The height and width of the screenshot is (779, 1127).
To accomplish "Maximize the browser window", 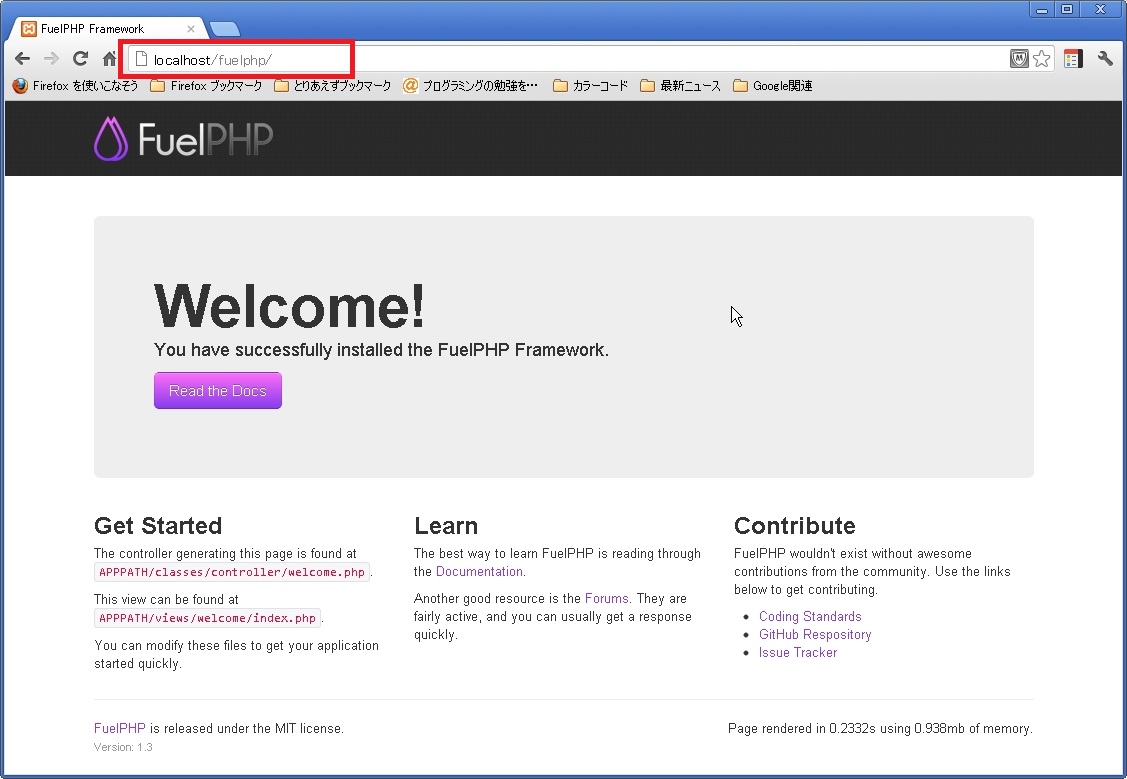I will coord(1067,9).
